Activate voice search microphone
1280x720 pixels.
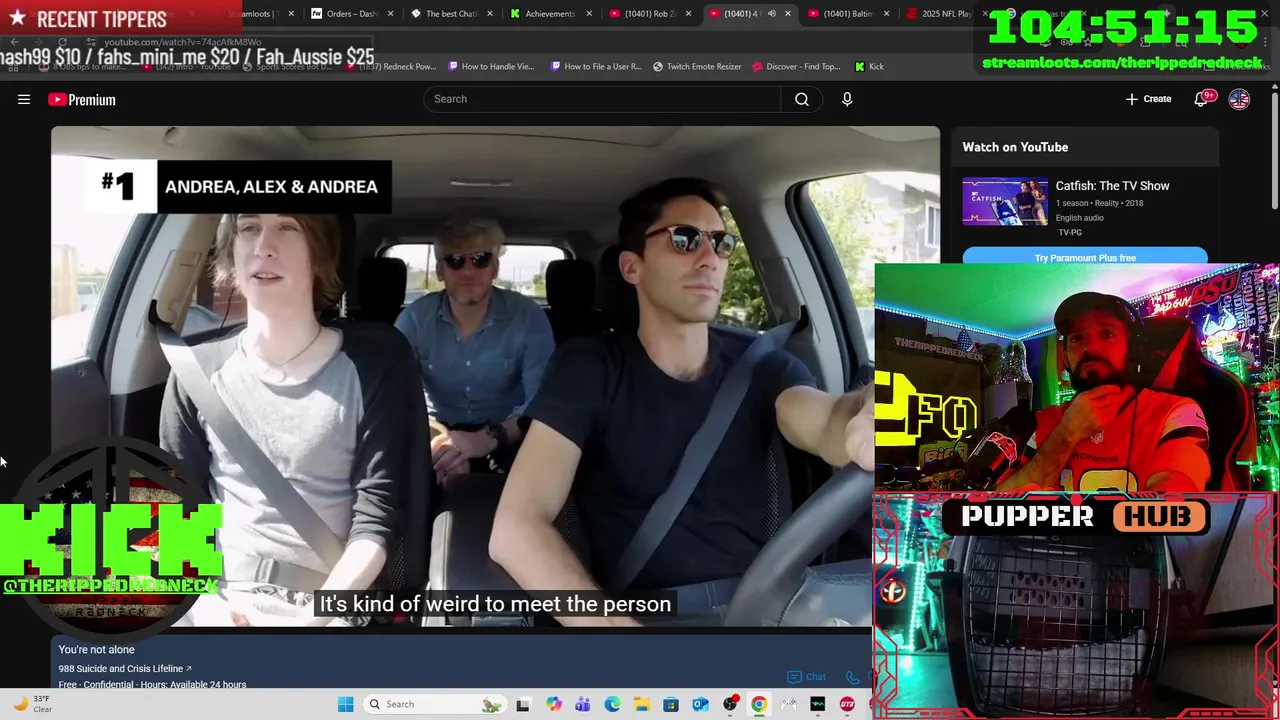[847, 99]
